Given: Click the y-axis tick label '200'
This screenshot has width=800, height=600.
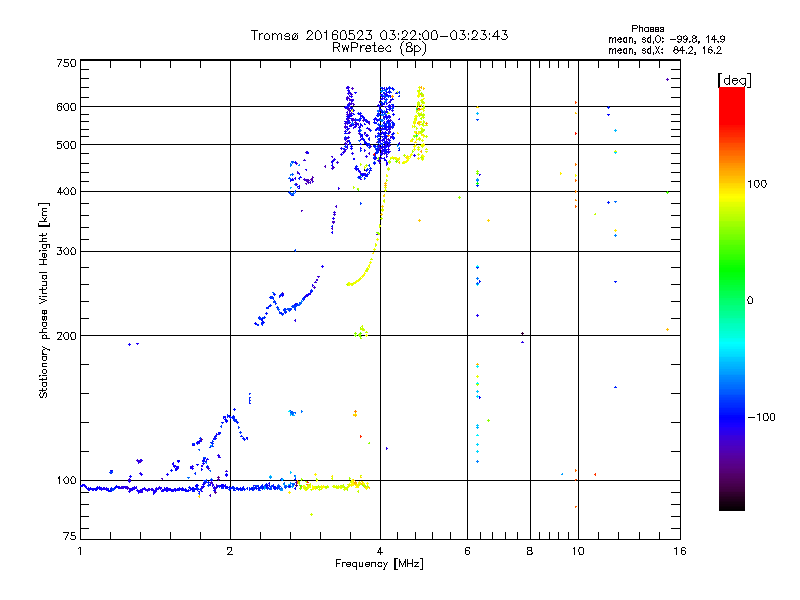Looking at the screenshot, I should point(66,336).
